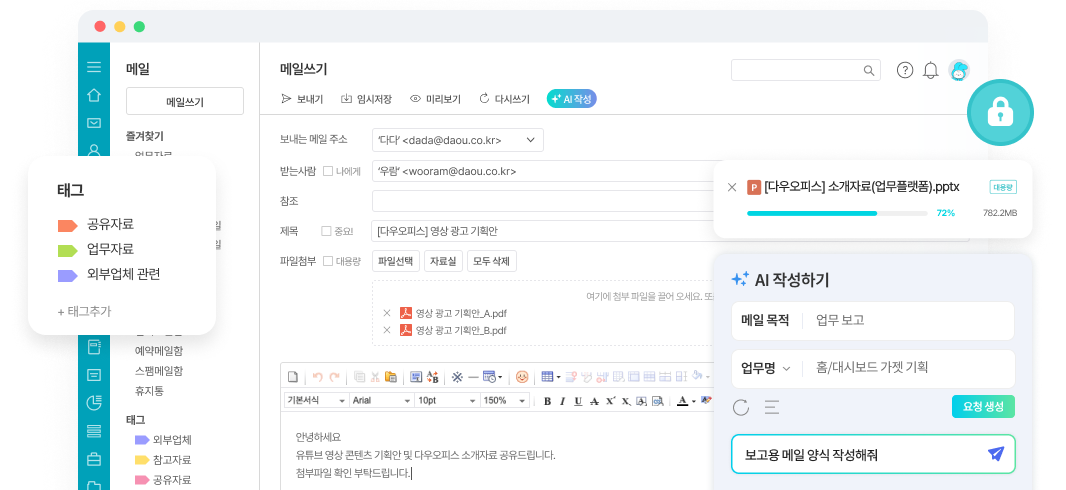Viewport: 1066px width, 490px height.
Task: Open notifications bell icon
Action: pos(930,70)
